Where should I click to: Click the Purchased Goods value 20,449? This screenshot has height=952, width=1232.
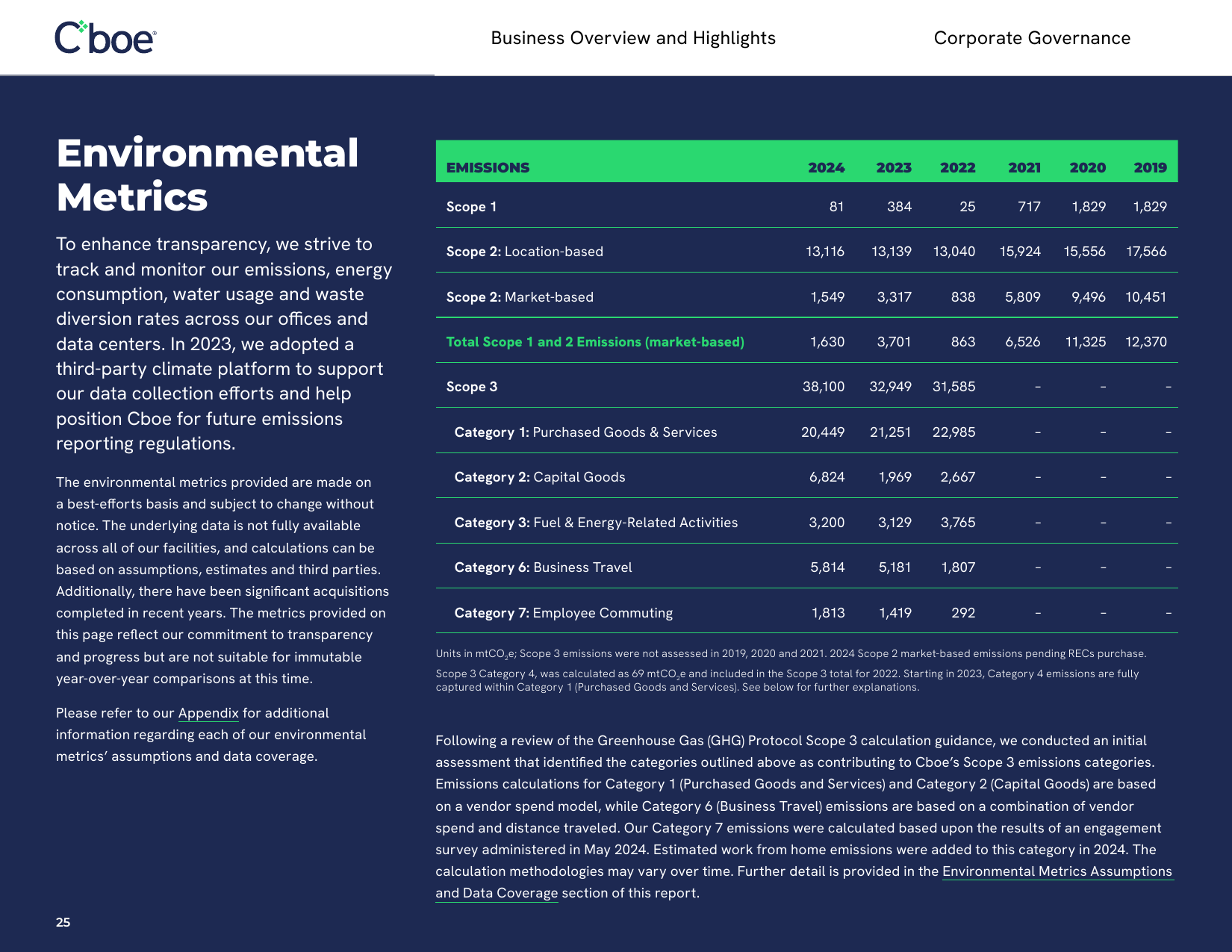point(823,432)
